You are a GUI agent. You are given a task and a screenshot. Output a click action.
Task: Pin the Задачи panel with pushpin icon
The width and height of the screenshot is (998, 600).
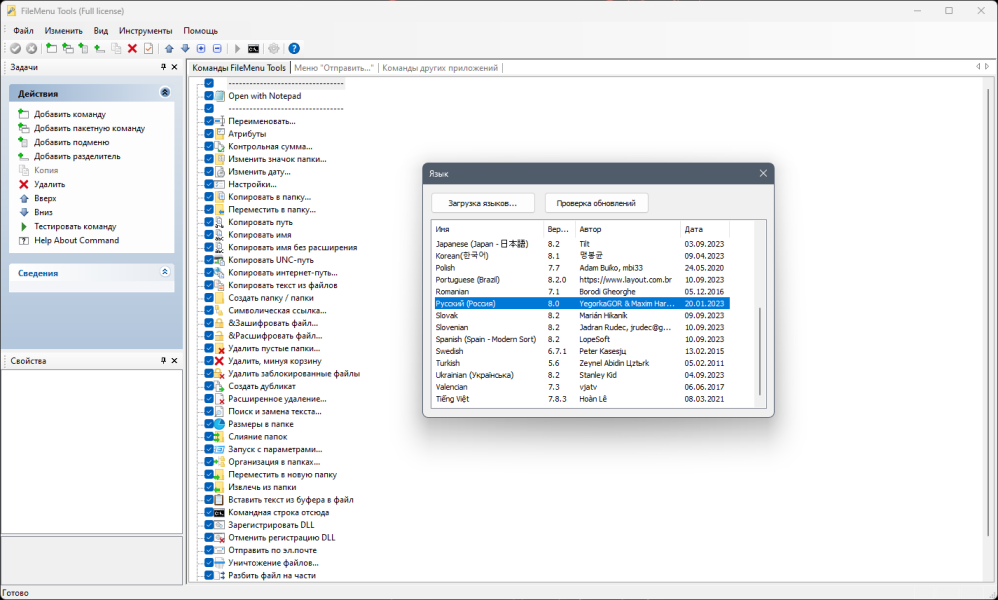tap(164, 67)
